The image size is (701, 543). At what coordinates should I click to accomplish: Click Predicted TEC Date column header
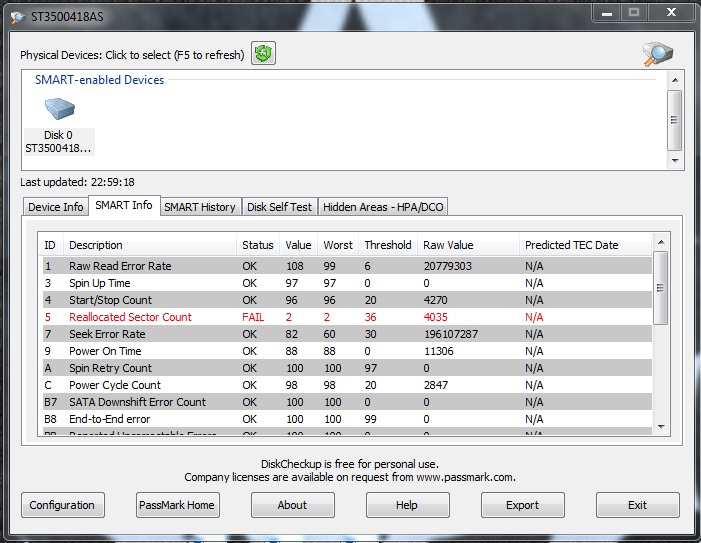pos(585,245)
